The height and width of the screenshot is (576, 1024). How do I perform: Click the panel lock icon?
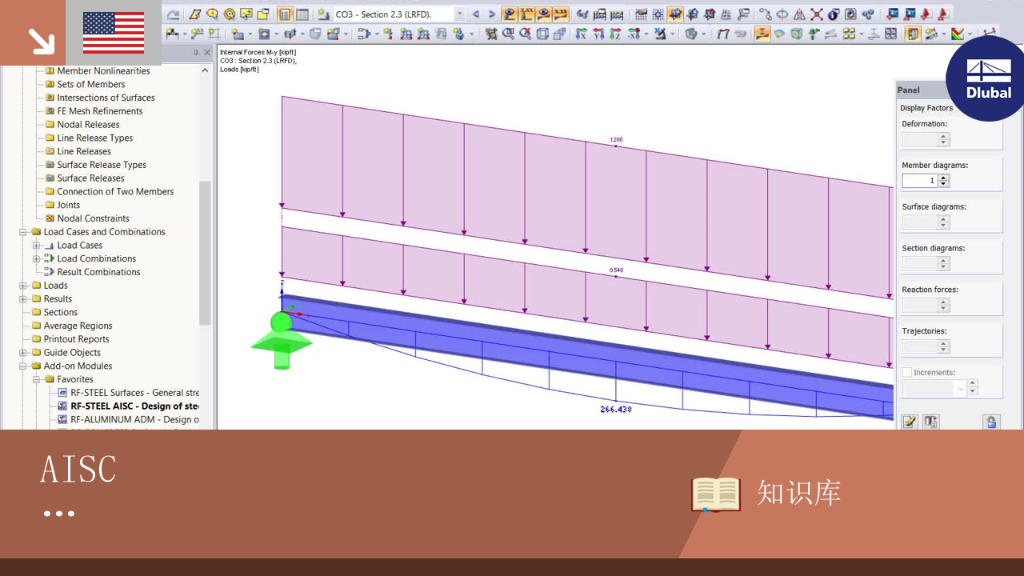(x=991, y=421)
